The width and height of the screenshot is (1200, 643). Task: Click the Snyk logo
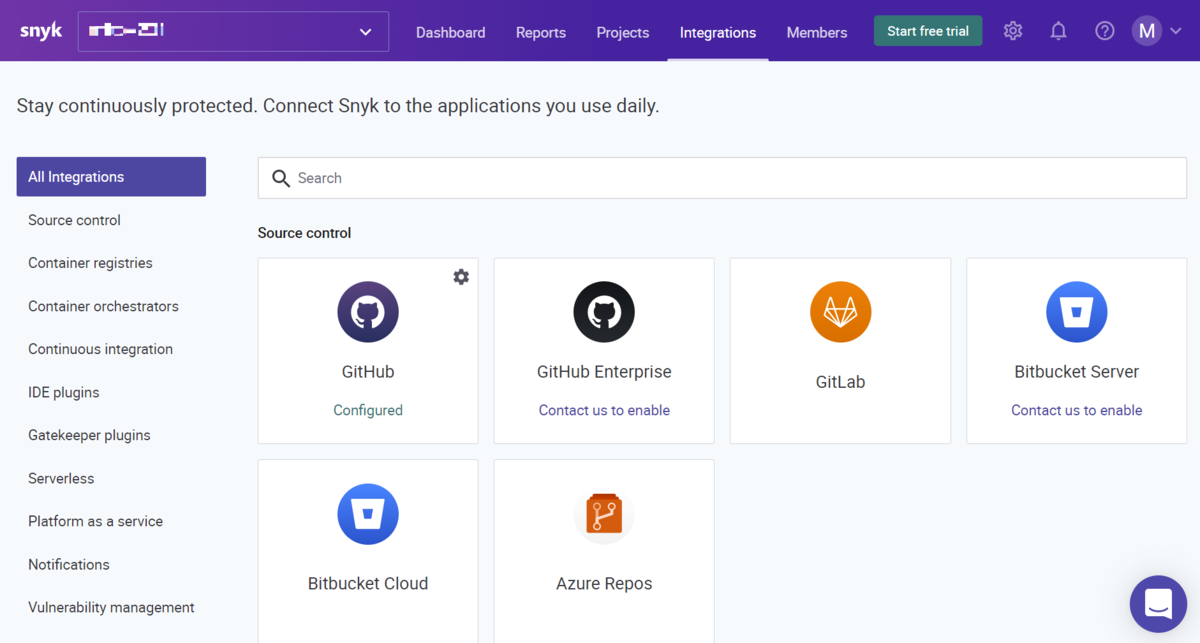pyautogui.click(x=41, y=31)
